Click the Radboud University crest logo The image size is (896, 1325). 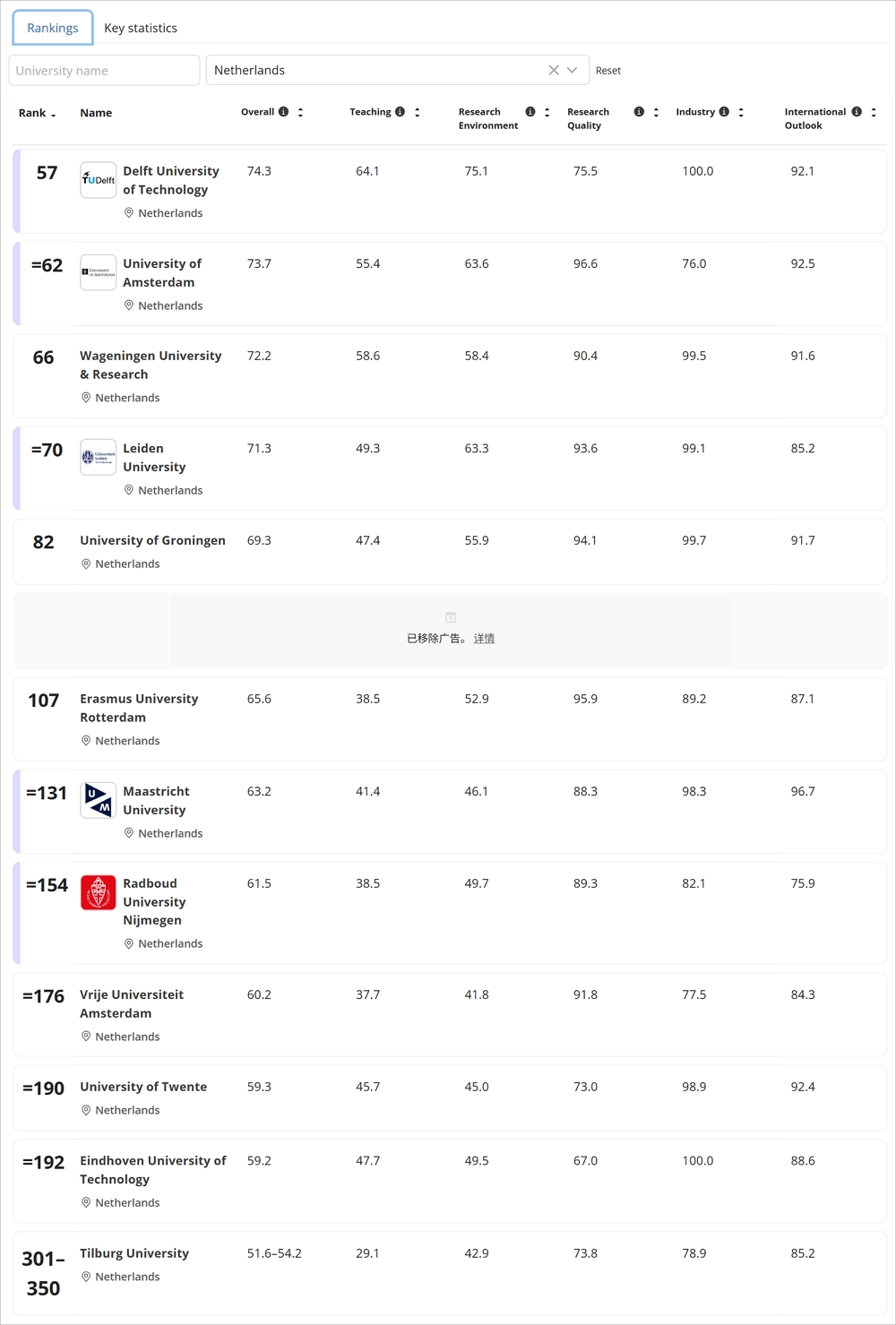pos(98,892)
